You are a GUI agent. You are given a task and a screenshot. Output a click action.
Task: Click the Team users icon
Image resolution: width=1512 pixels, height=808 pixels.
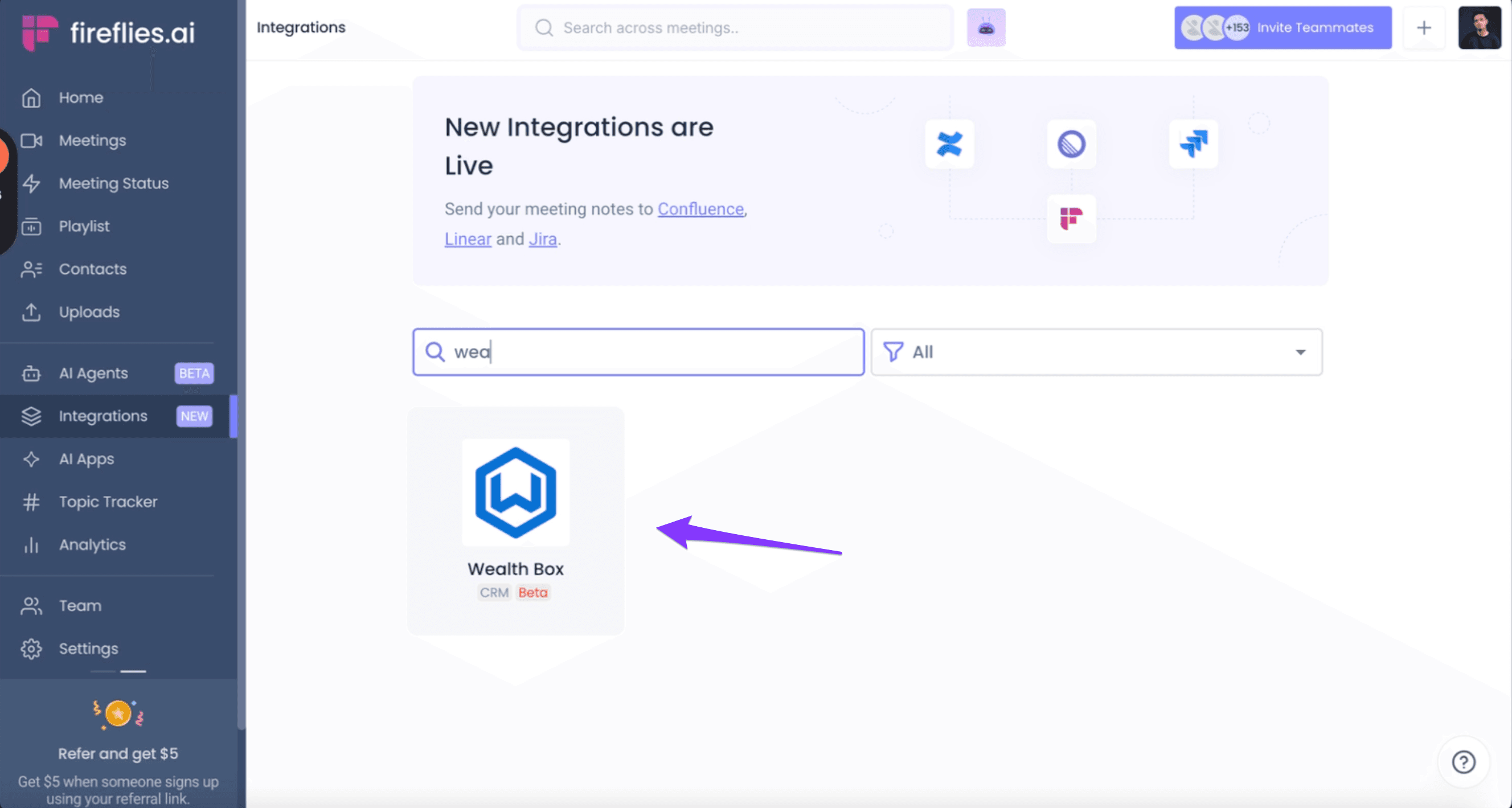coord(31,605)
